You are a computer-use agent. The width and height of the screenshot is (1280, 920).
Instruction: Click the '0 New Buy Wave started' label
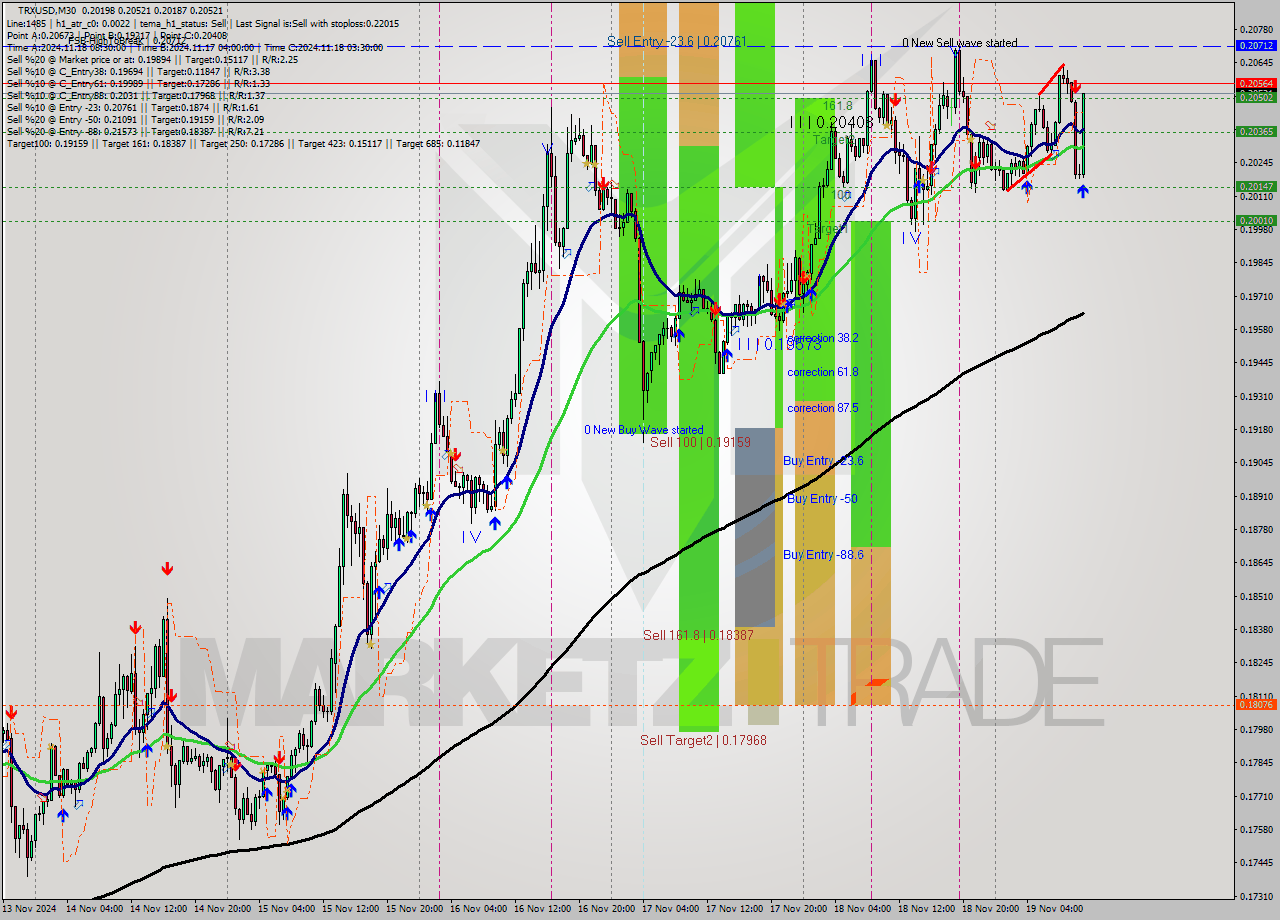click(644, 430)
